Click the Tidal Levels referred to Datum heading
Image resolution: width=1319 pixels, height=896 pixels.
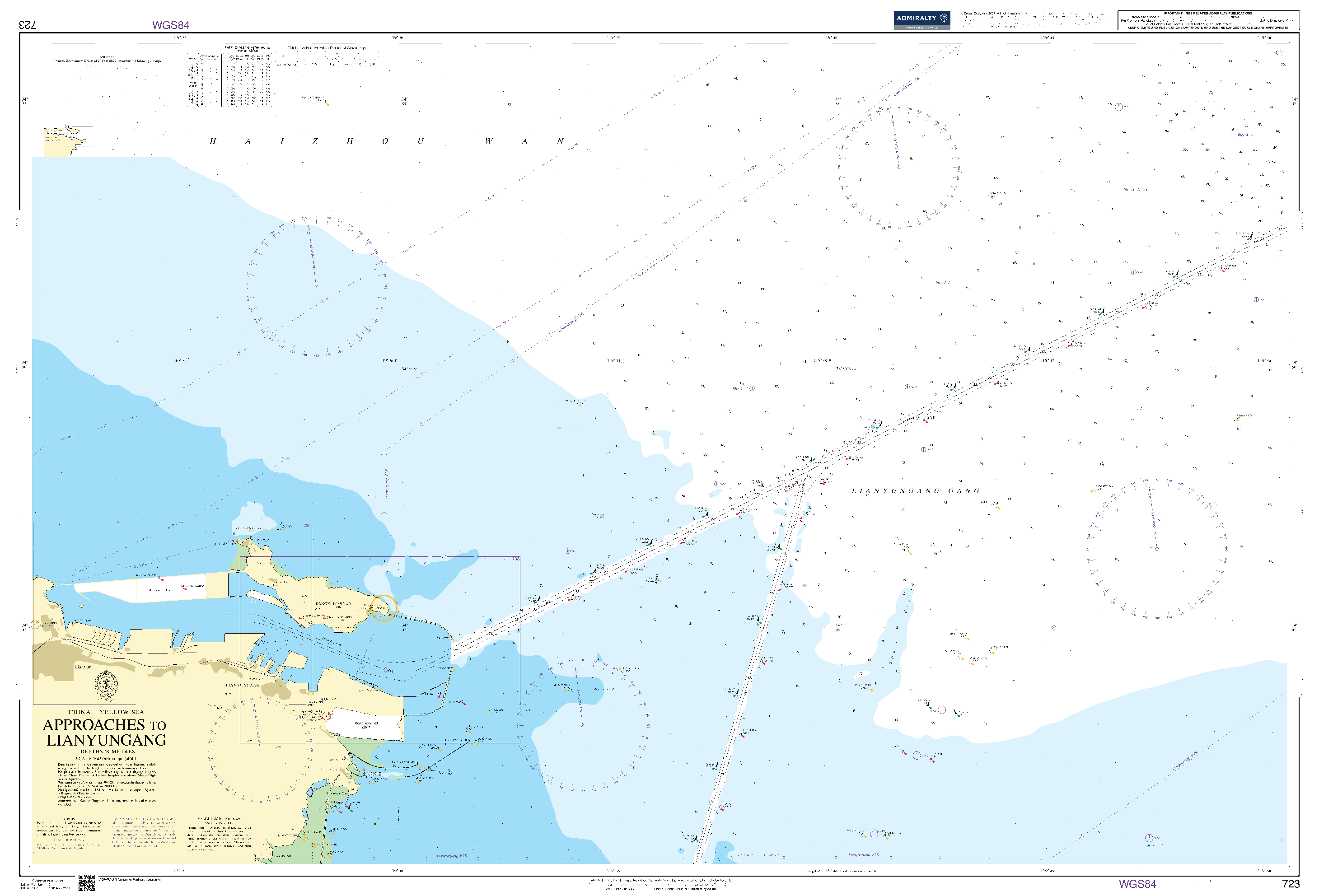pyautogui.click(x=326, y=48)
